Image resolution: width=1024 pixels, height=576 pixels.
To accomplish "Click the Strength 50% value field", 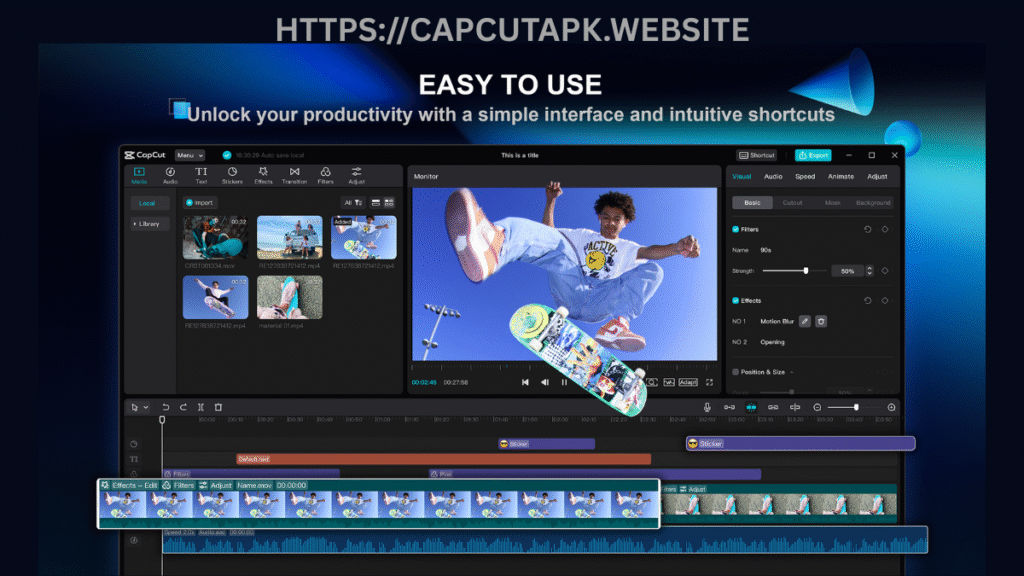I will click(x=848, y=271).
